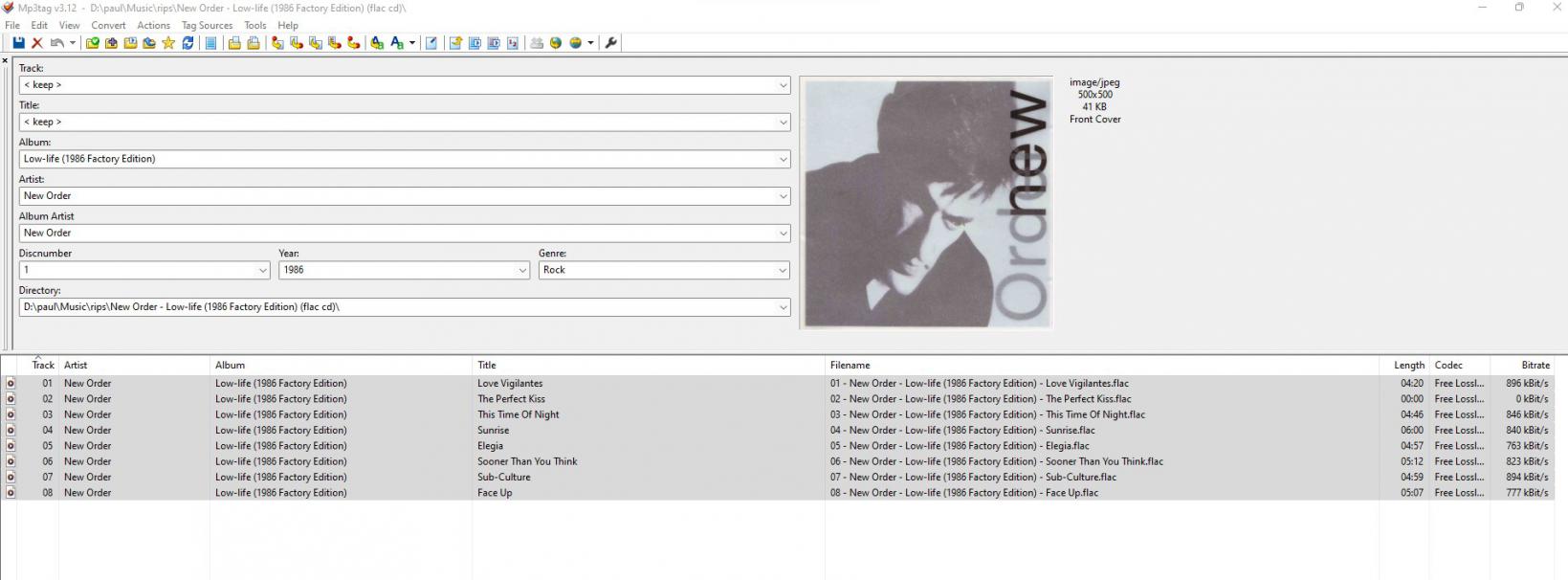1568x580 pixels.
Task: Click the star Favorites icon in toolbar
Action: pyautogui.click(x=168, y=43)
